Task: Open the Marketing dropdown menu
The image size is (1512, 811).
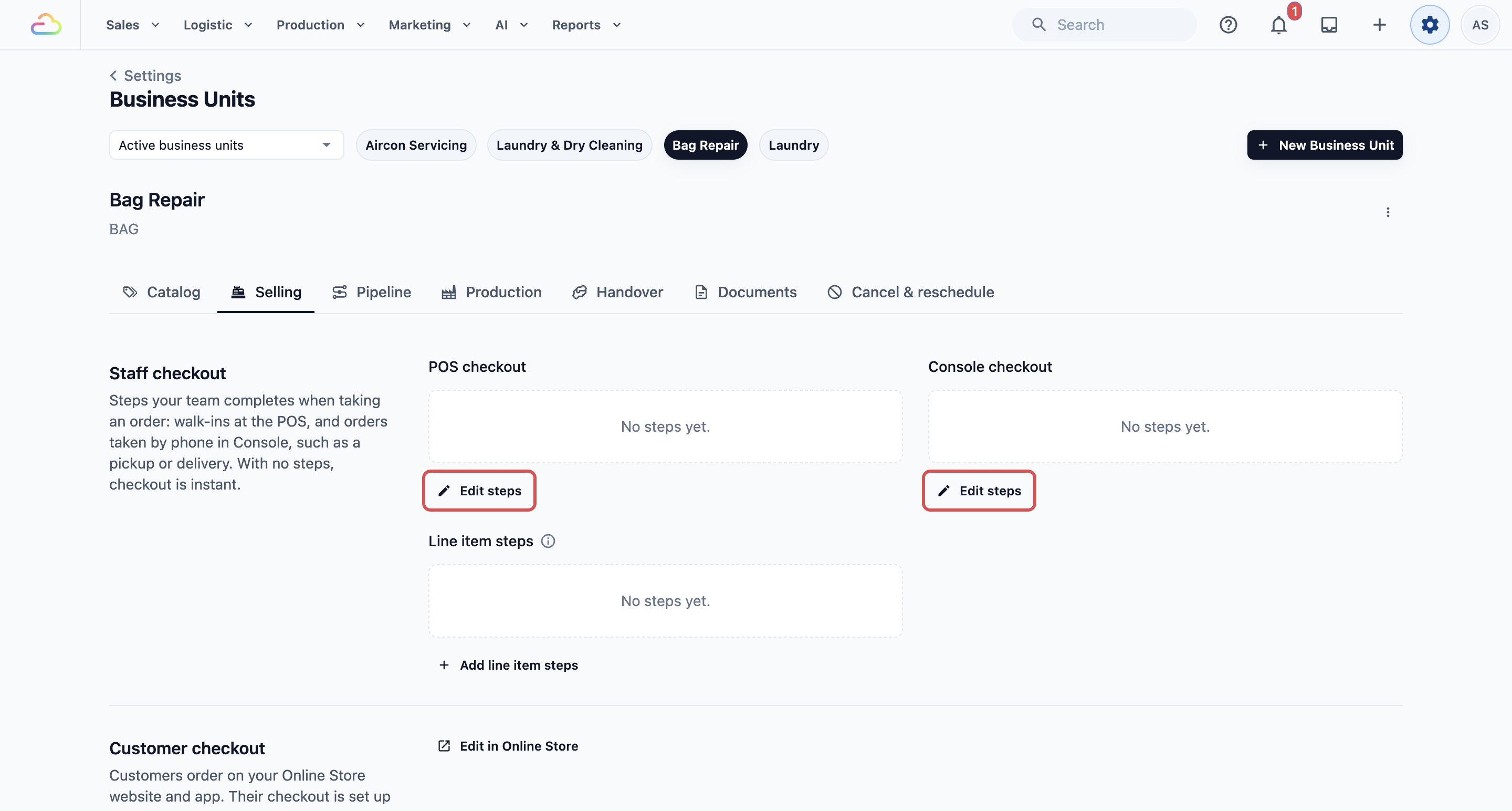Action: (x=429, y=25)
